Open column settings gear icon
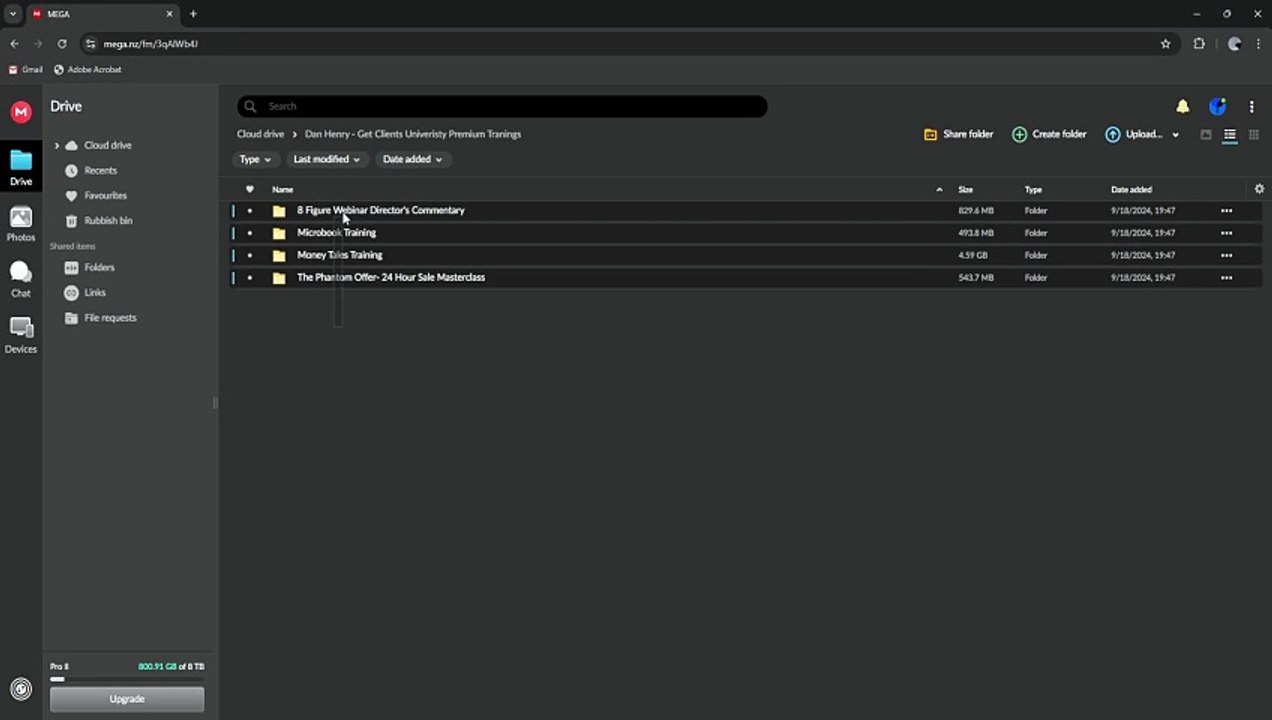This screenshot has width=1272, height=720. [1259, 189]
